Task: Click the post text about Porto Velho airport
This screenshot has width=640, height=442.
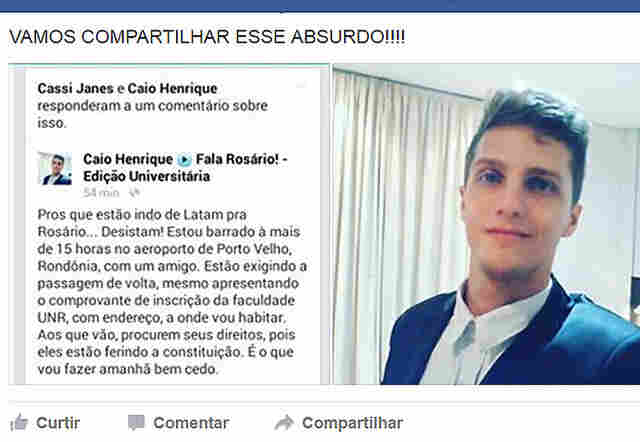Action: click(x=172, y=292)
